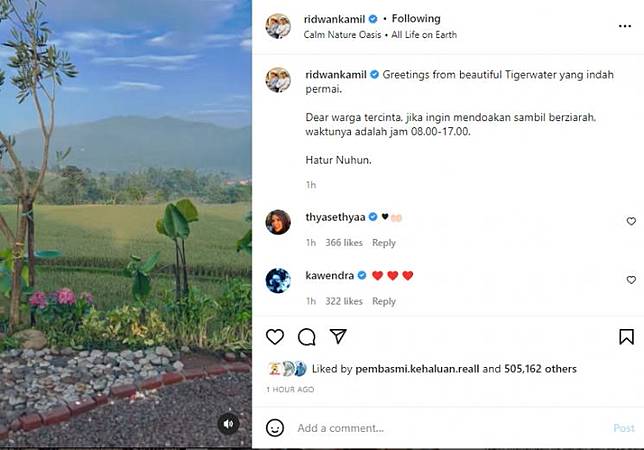The image size is (644, 450).
Task: Save post with bookmark icon
Action: [626, 337]
